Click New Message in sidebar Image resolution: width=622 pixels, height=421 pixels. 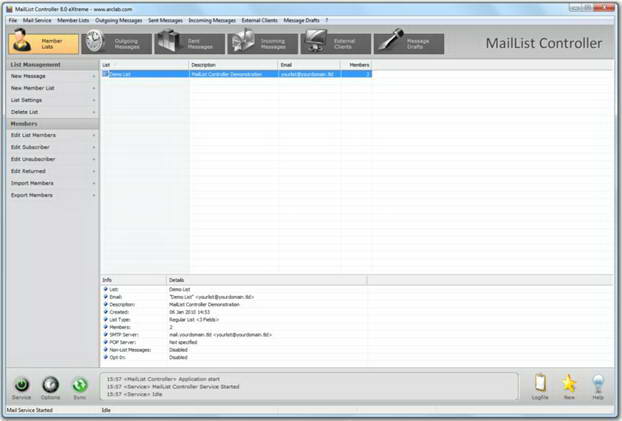(x=53, y=76)
